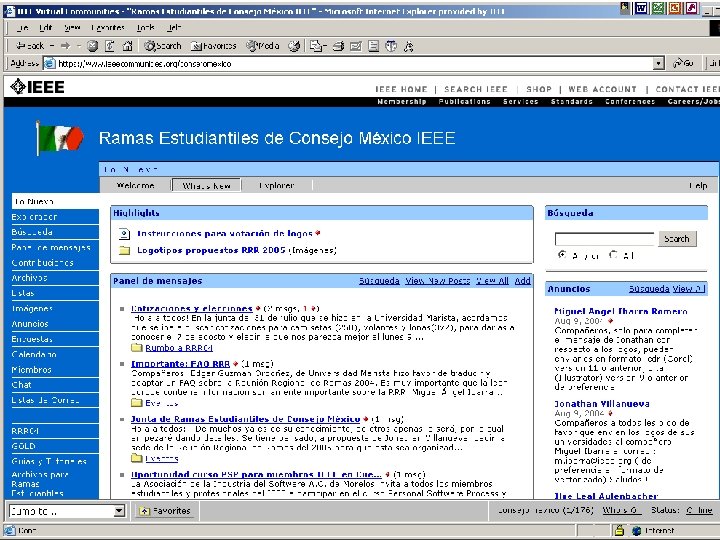The height and width of the screenshot is (540, 720).
Task: Click the document icon beside Instrucciones para votación
Action: tap(124, 234)
